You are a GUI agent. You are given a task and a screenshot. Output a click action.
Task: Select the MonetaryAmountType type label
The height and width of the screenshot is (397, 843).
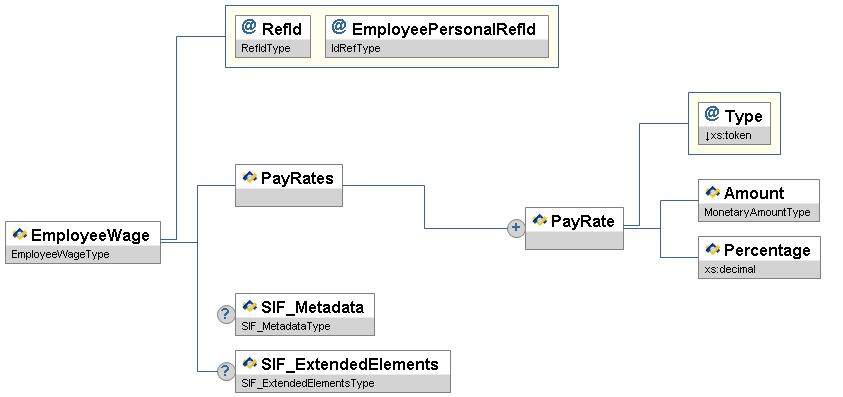pos(757,212)
